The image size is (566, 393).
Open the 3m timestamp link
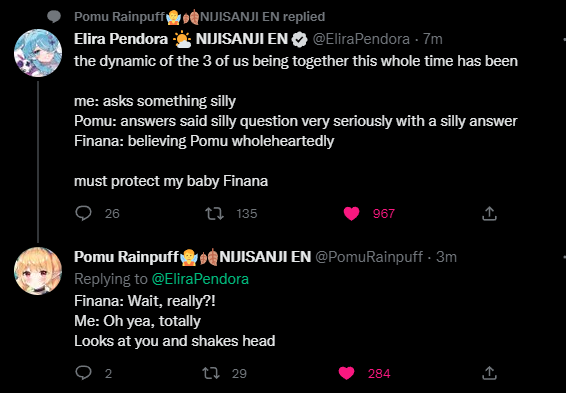[447, 257]
